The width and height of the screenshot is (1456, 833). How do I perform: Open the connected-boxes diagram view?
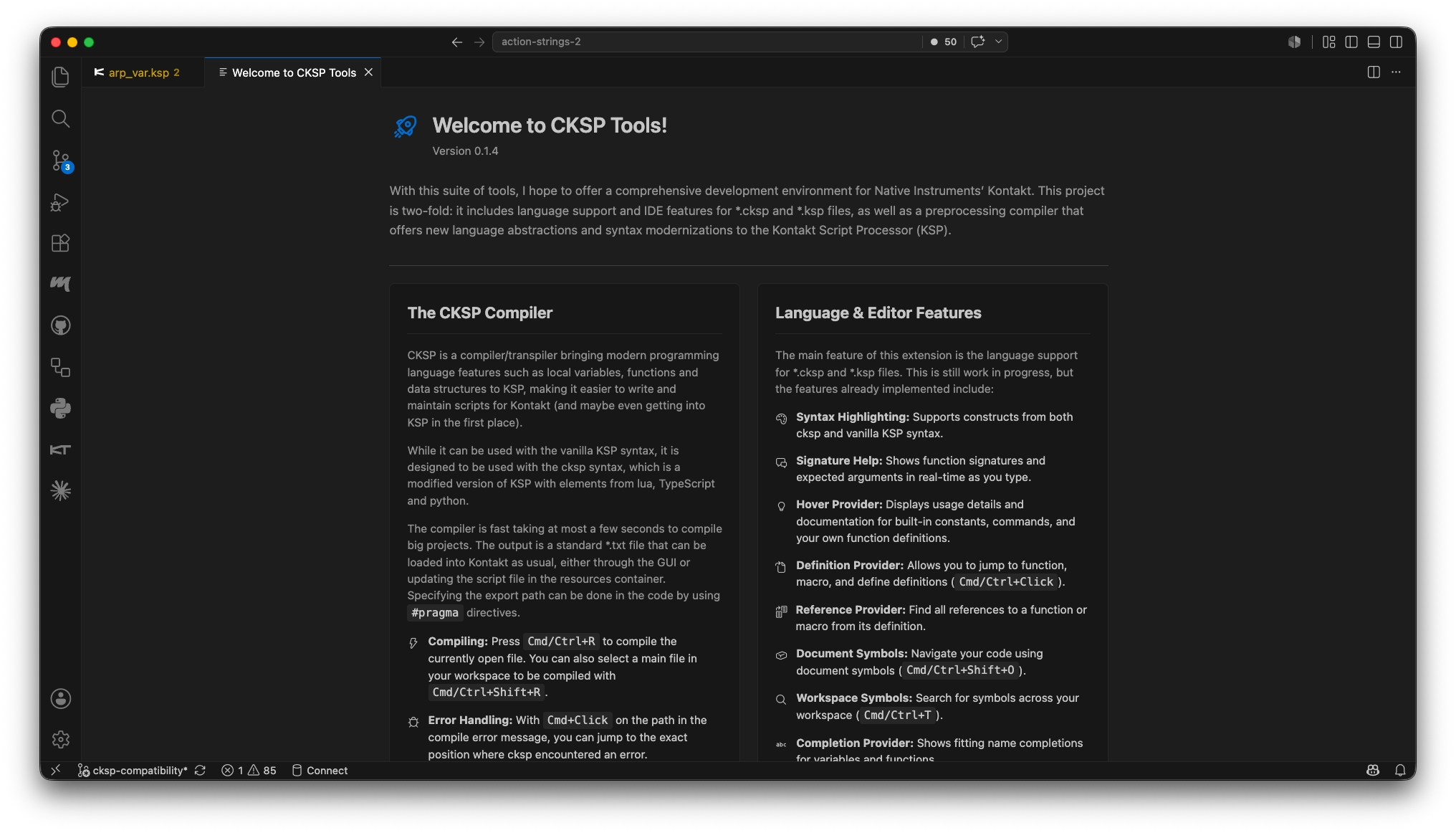61,367
